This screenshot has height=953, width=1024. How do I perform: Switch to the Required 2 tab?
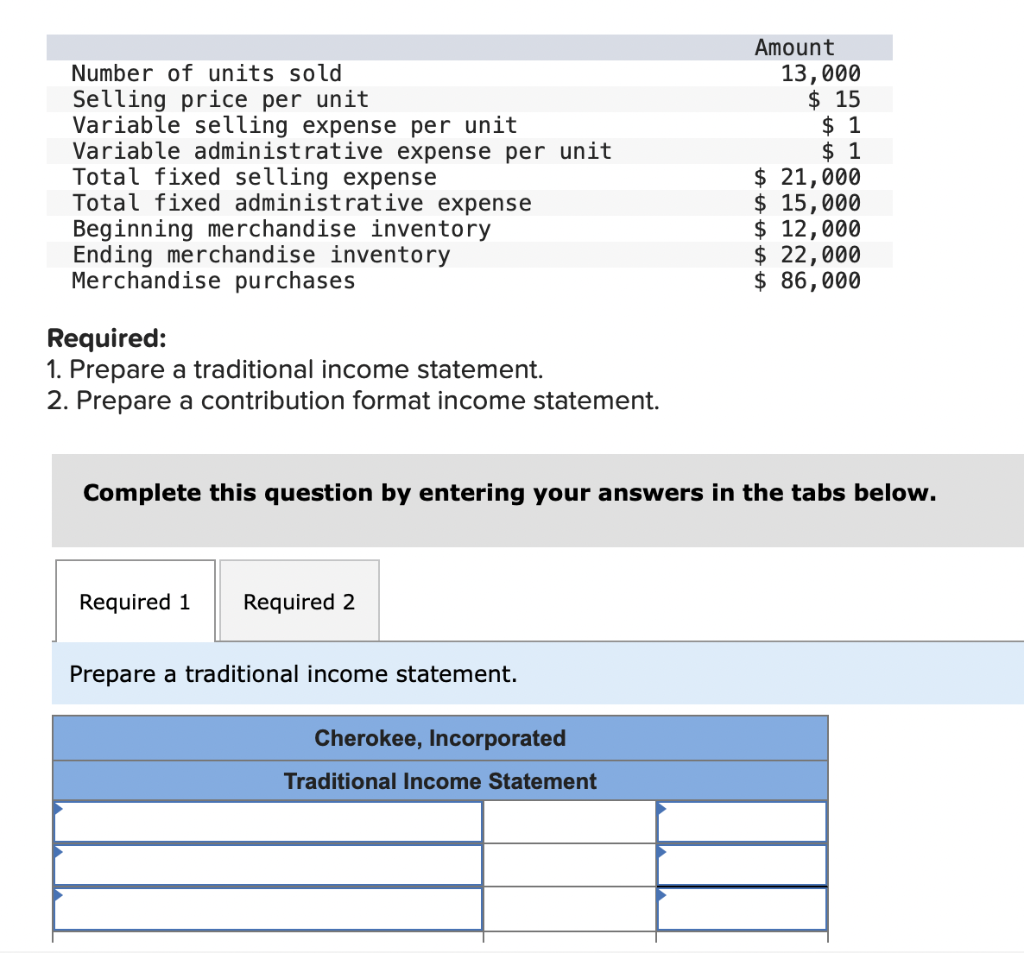(x=297, y=601)
